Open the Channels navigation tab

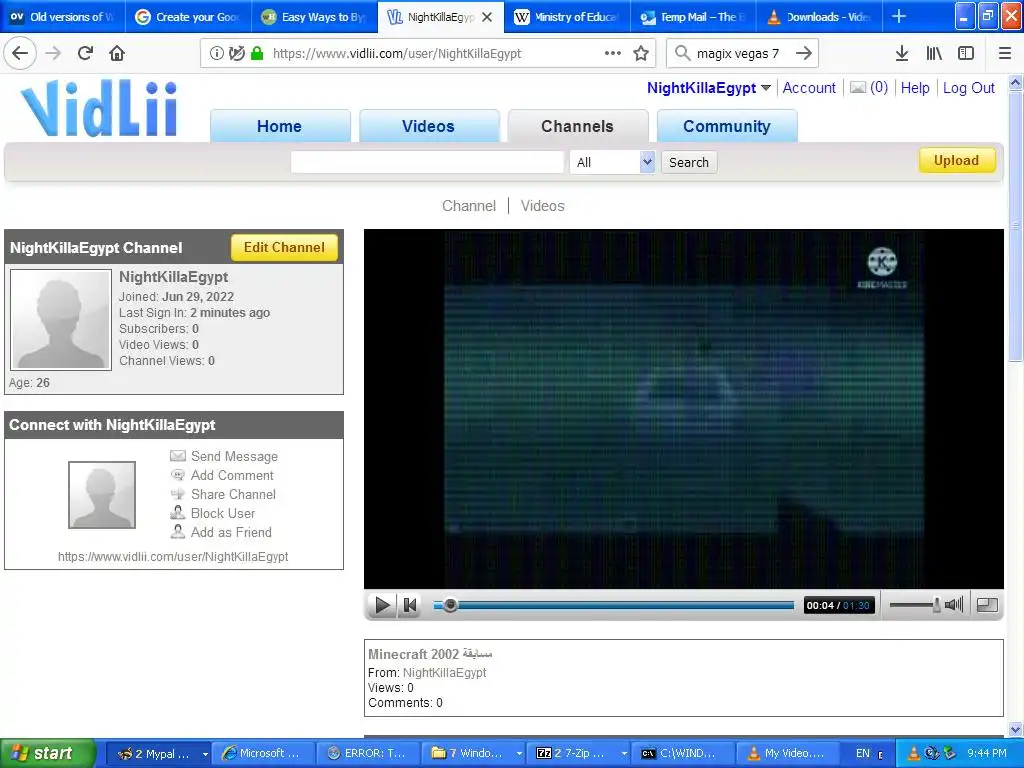(x=577, y=126)
